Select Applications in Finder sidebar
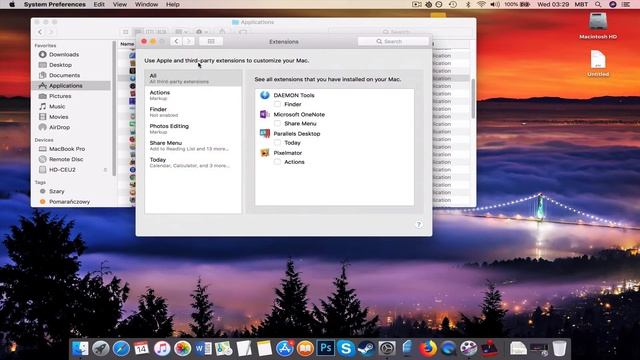640x360 pixels. click(x=71, y=86)
